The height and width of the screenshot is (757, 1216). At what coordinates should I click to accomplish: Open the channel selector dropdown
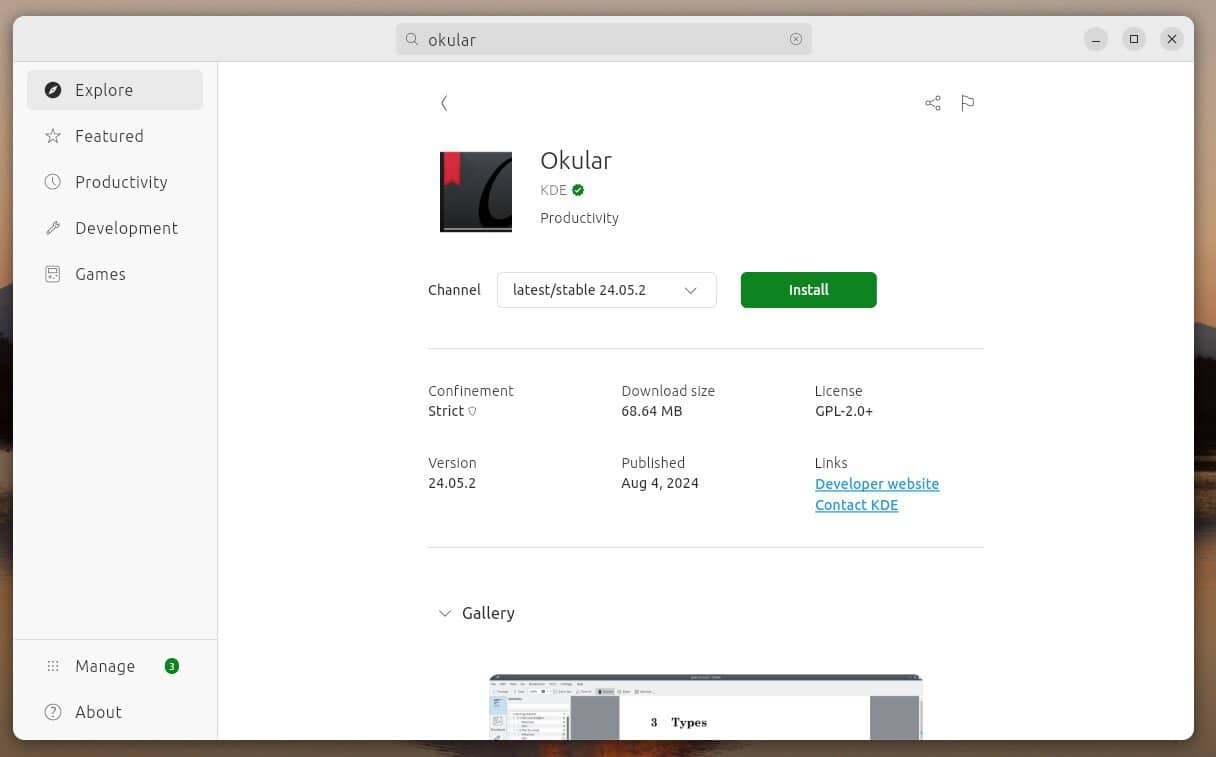(606, 290)
